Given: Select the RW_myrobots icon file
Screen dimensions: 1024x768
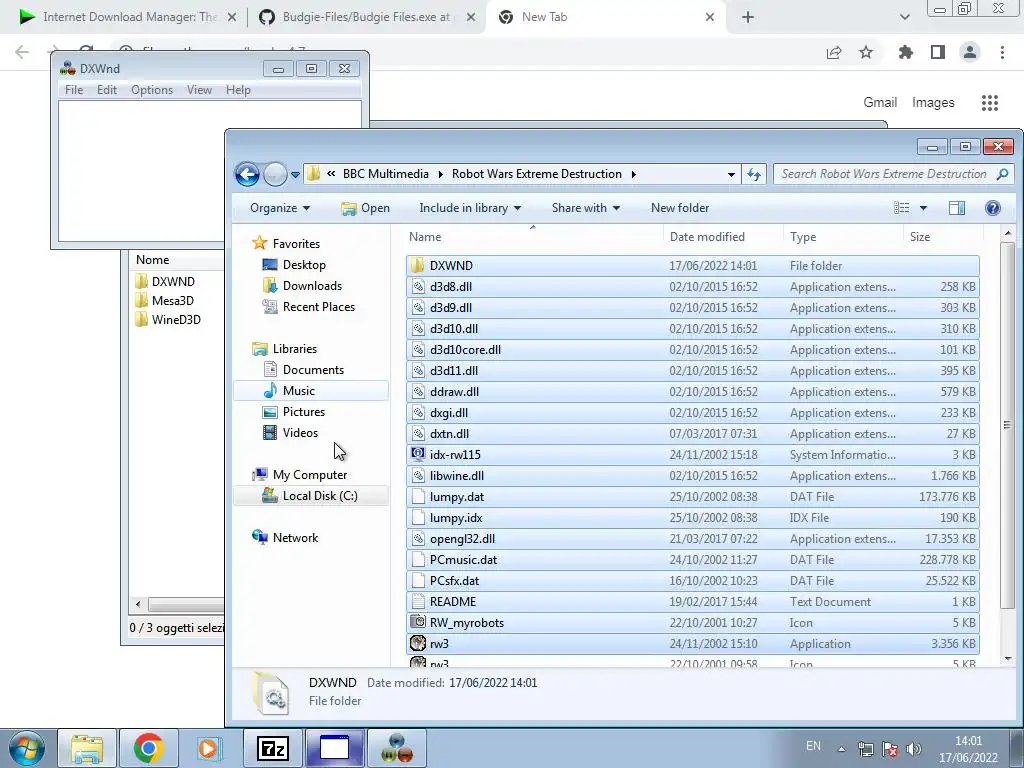Looking at the screenshot, I should click(x=692, y=622).
